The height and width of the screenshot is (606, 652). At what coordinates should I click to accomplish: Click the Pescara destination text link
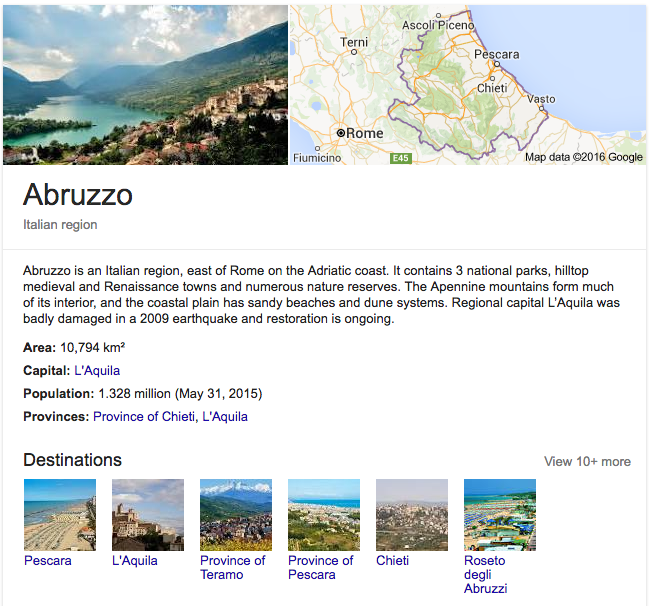48,560
